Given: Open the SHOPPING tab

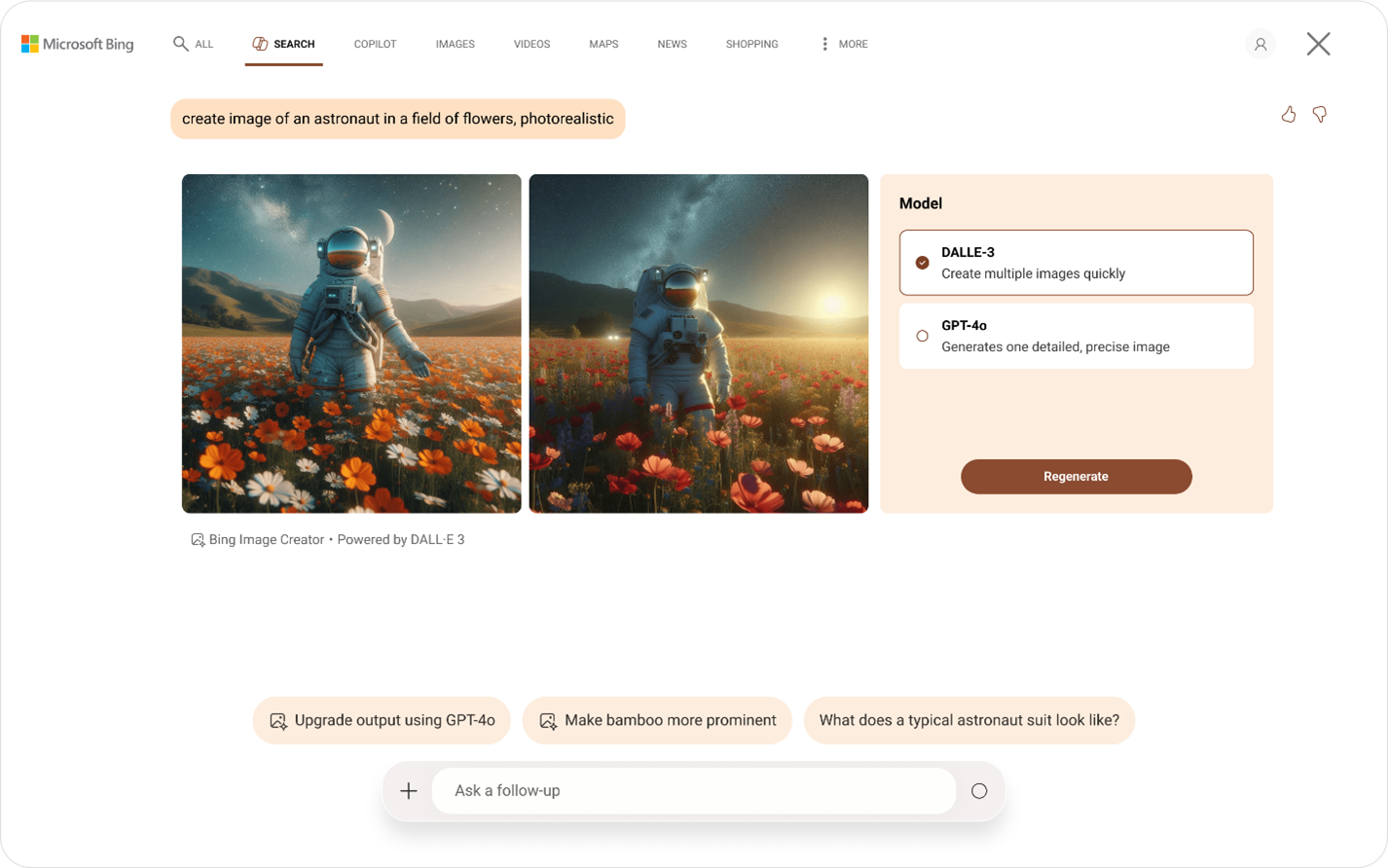Looking at the screenshot, I should [x=750, y=44].
